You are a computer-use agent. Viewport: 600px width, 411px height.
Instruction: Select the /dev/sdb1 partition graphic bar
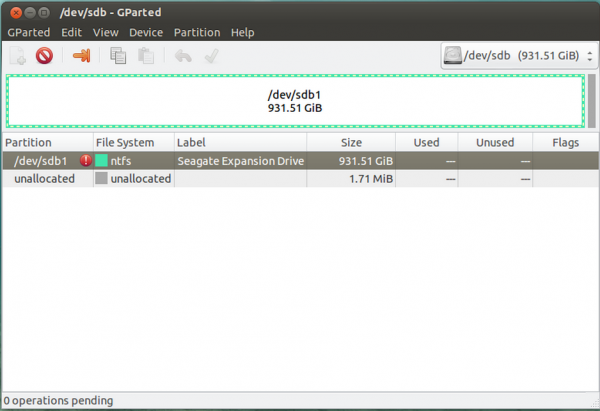[295, 101]
